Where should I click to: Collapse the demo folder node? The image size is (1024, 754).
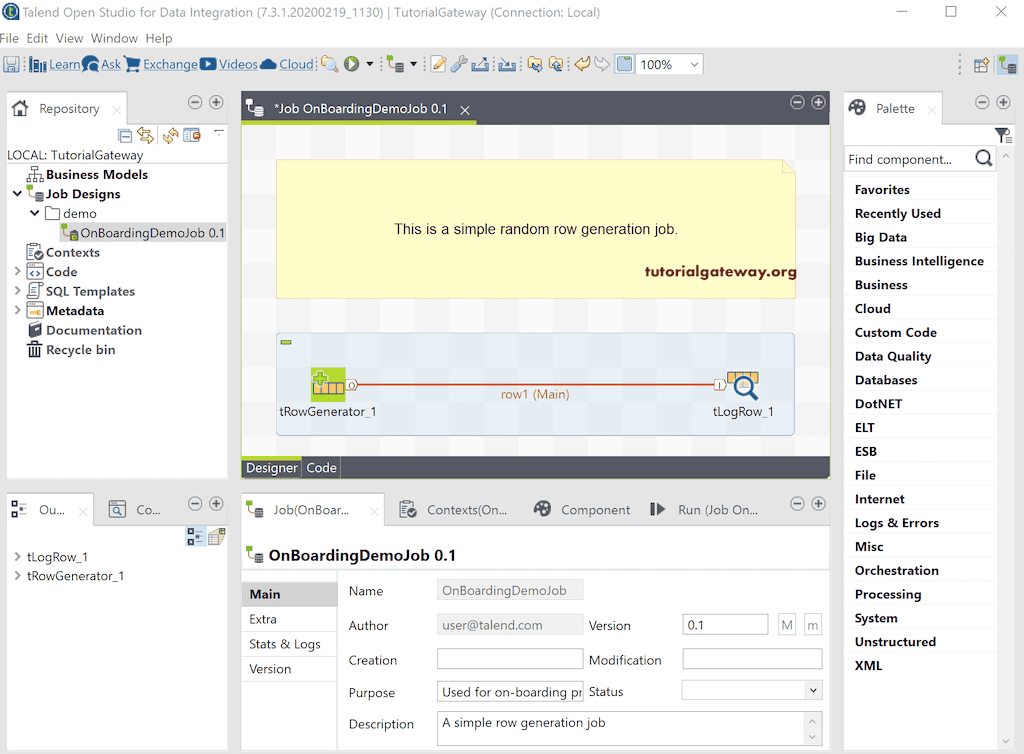(35, 213)
